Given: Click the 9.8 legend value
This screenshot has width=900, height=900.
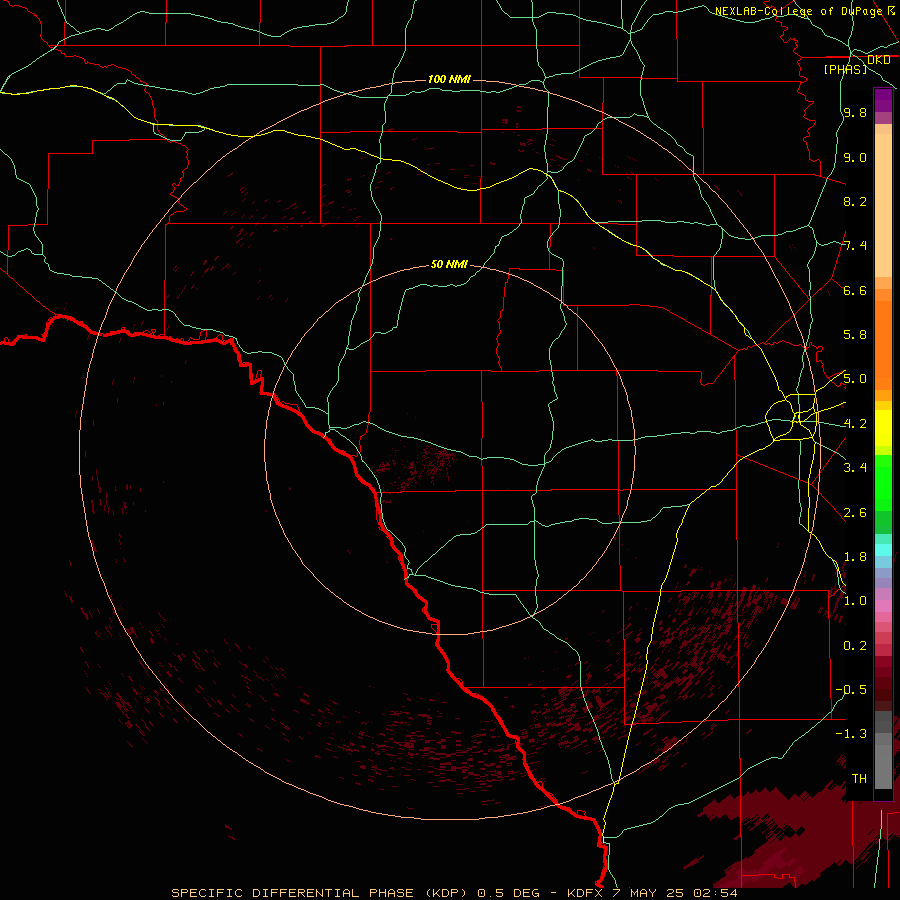Looking at the screenshot, I should click(x=855, y=112).
